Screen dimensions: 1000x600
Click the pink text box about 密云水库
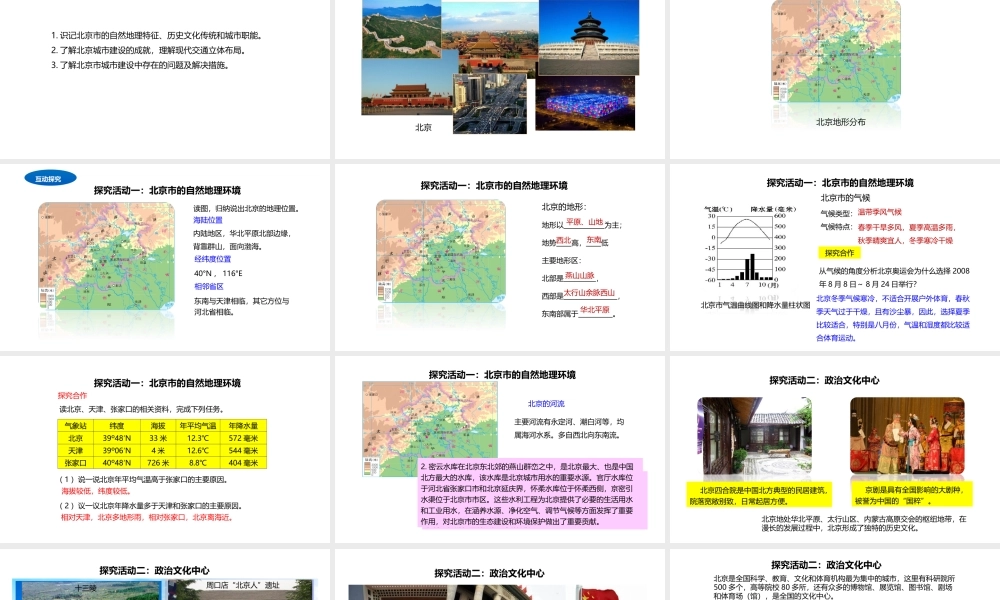click(x=533, y=494)
